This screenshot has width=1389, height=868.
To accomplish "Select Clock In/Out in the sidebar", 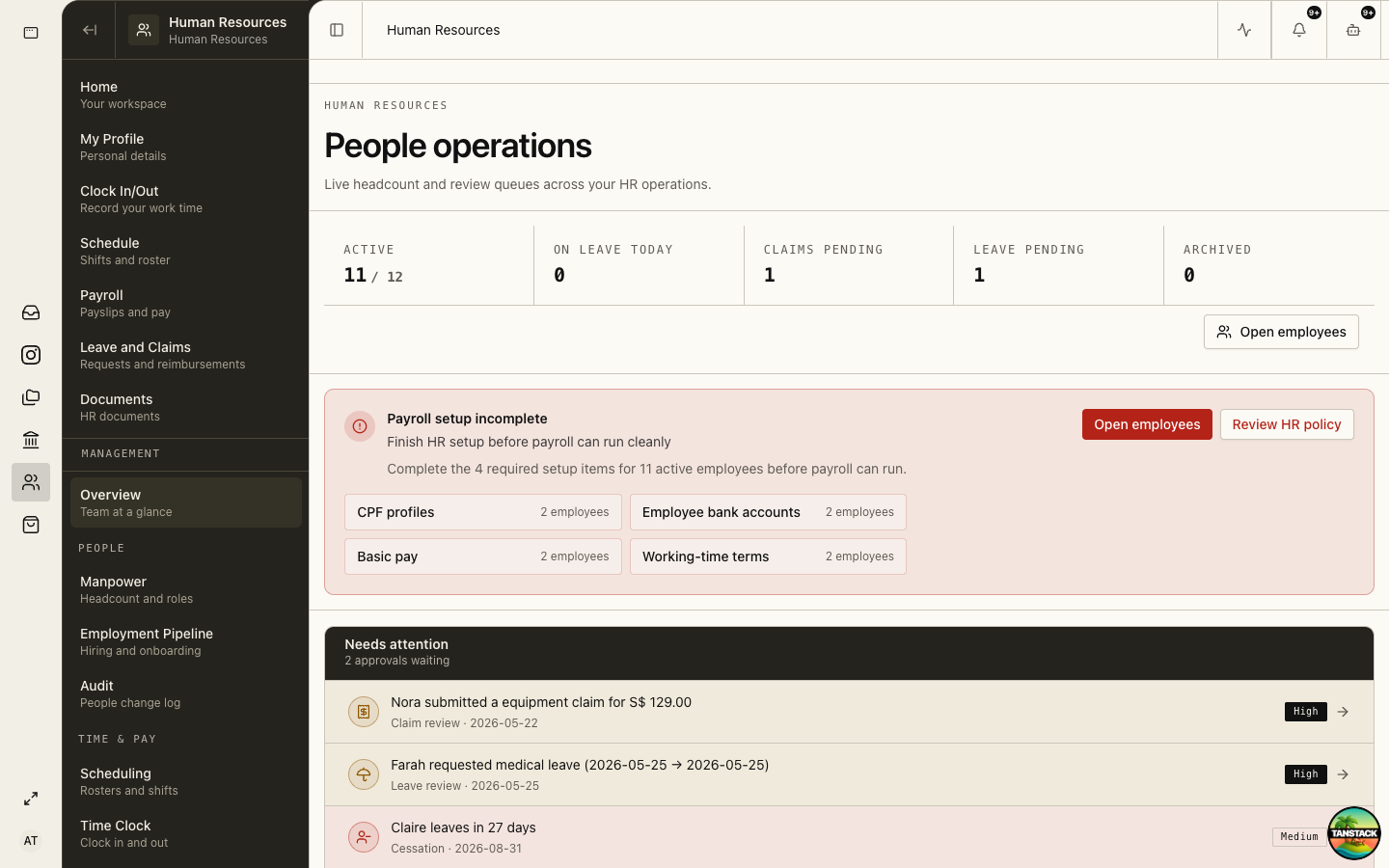I will pyautogui.click(x=185, y=199).
